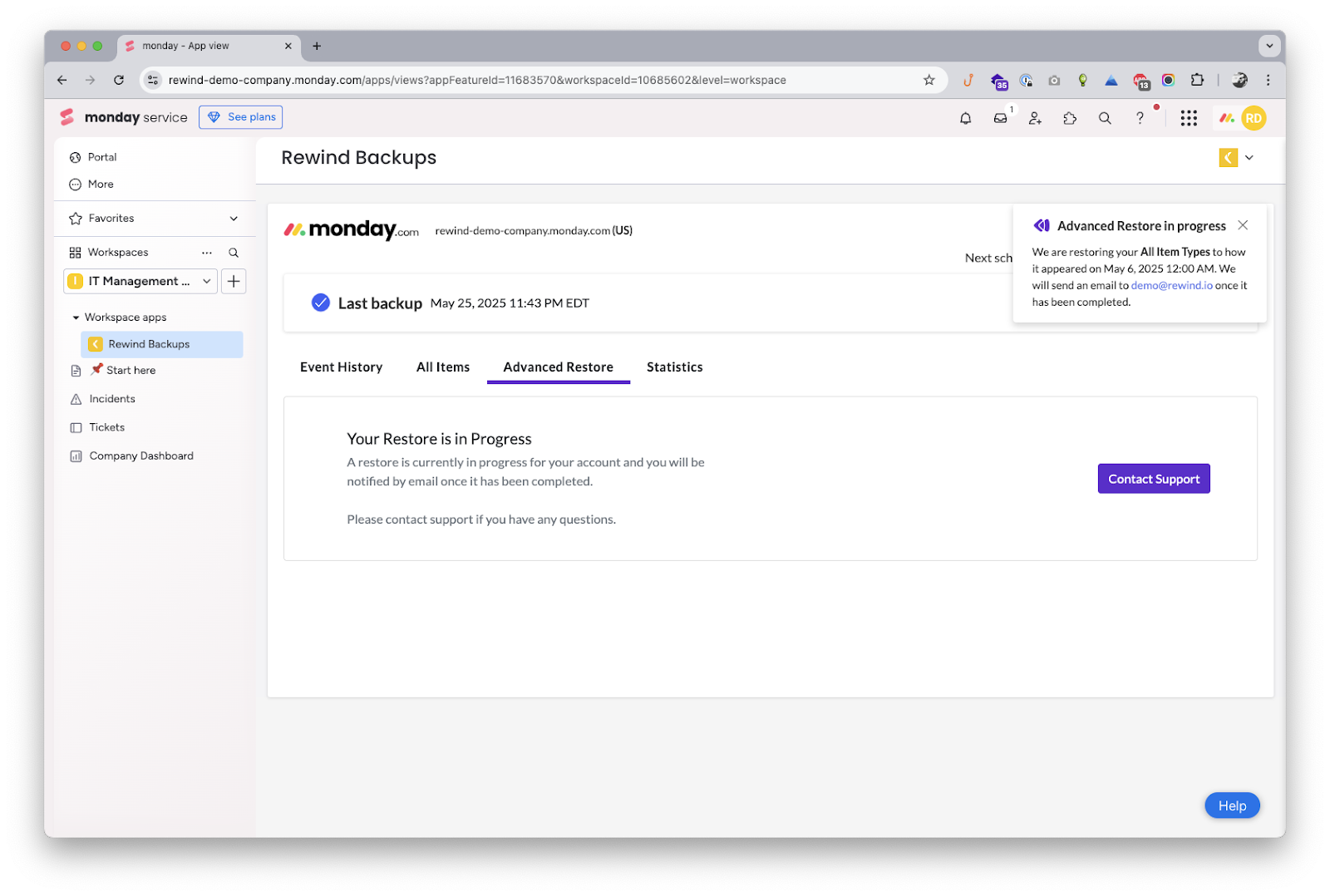Open the Company Dashboard
1330x896 pixels.
pos(141,455)
